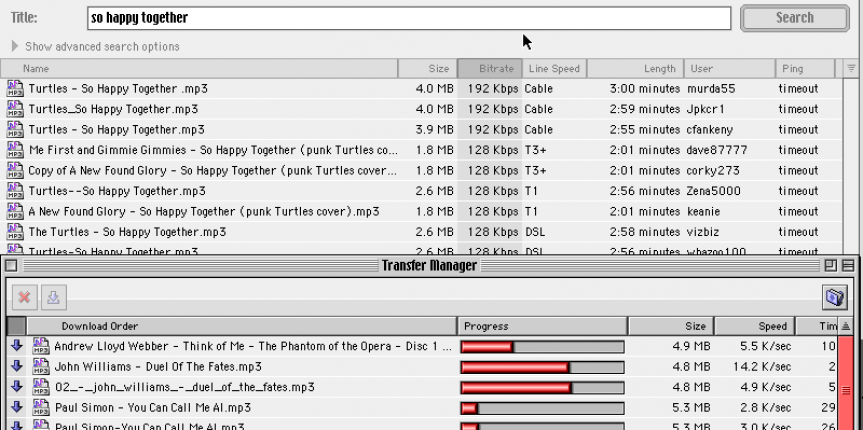
Task: Click progress bar of 02_-_john_williams duel track
Action: pyautogui.click(x=542, y=387)
